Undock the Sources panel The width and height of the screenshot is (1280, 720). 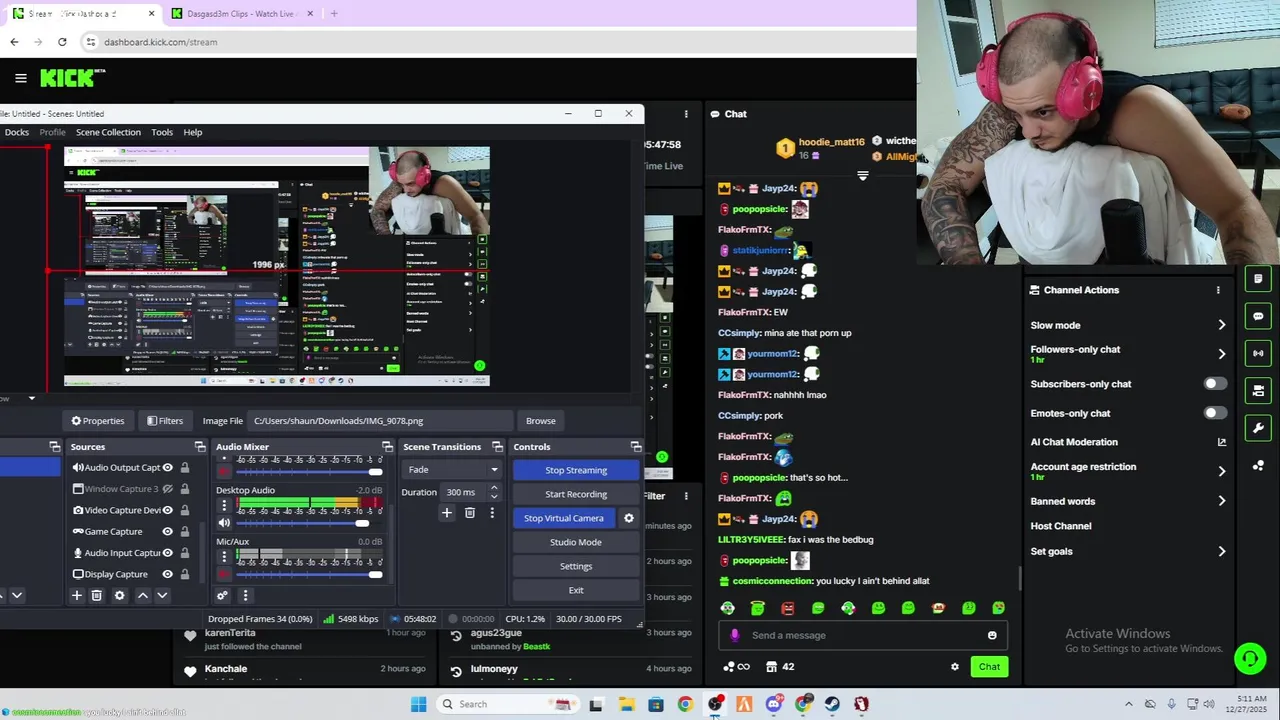pyautogui.click(x=200, y=447)
